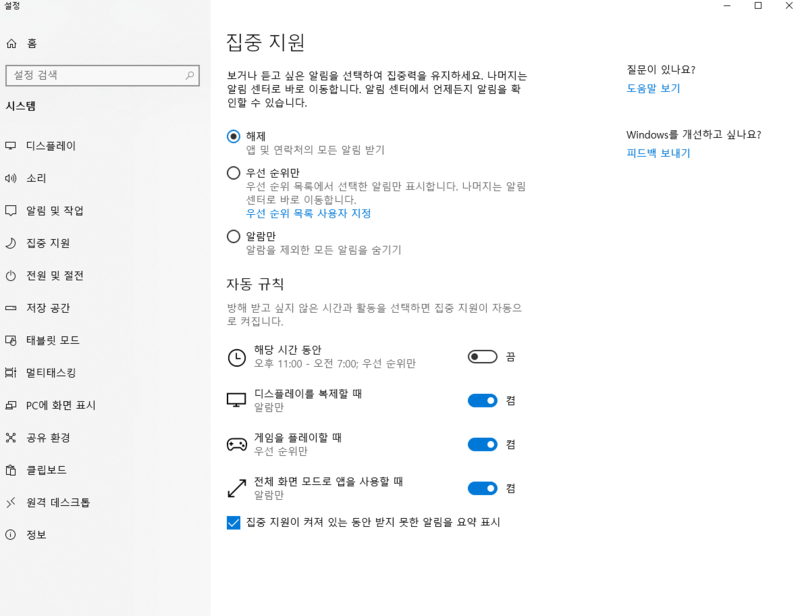Switch off 전체 화면 모드로 앱을 사용할 때 toggle
This screenshot has height=616, width=800.
tap(482, 488)
